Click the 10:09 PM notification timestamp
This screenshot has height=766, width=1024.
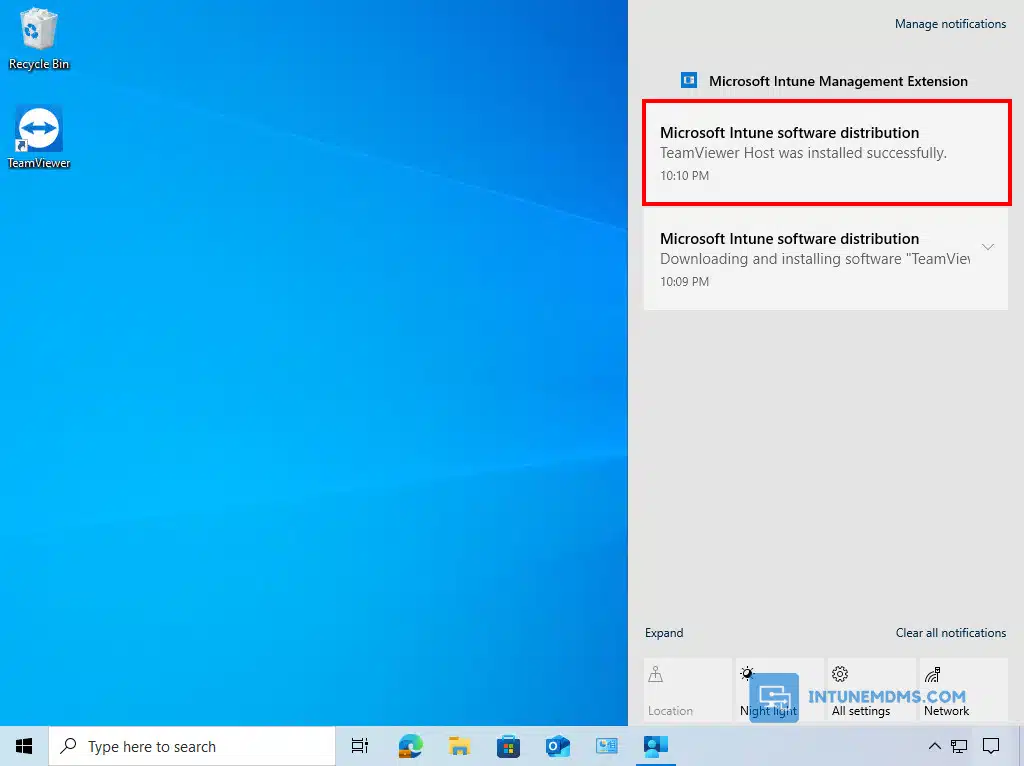click(684, 282)
